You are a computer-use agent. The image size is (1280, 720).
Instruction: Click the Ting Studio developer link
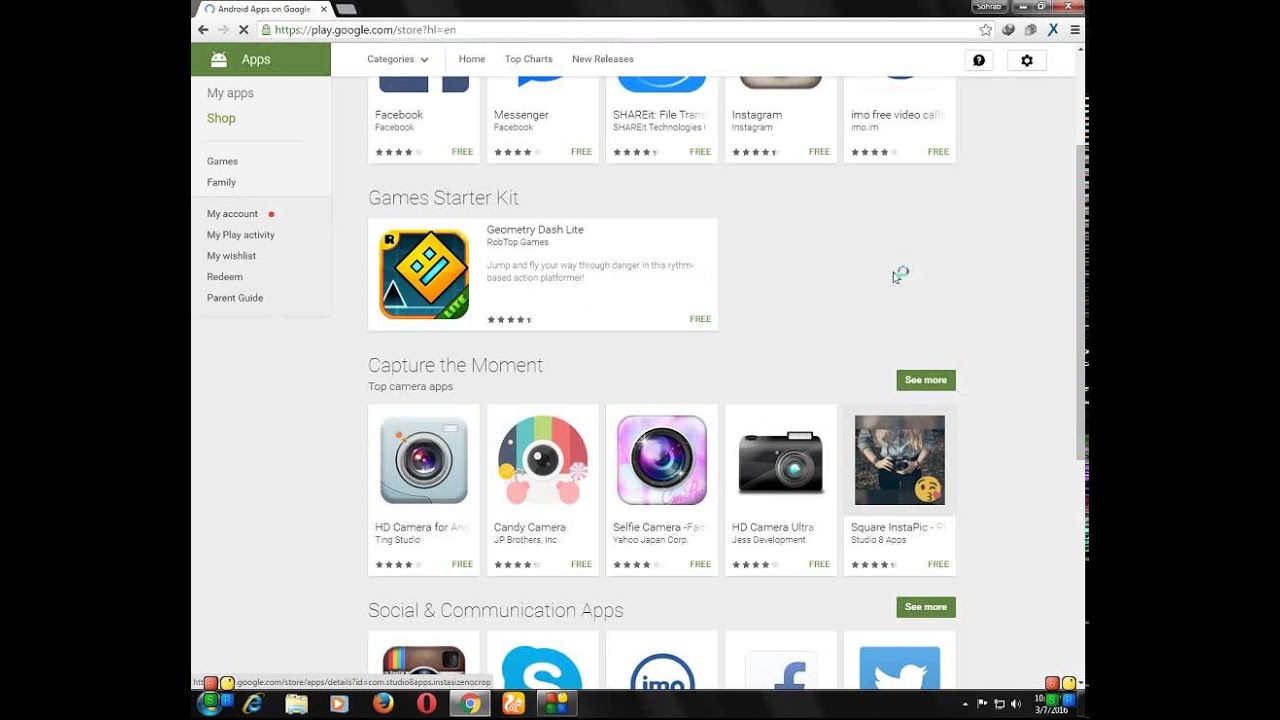[398, 540]
